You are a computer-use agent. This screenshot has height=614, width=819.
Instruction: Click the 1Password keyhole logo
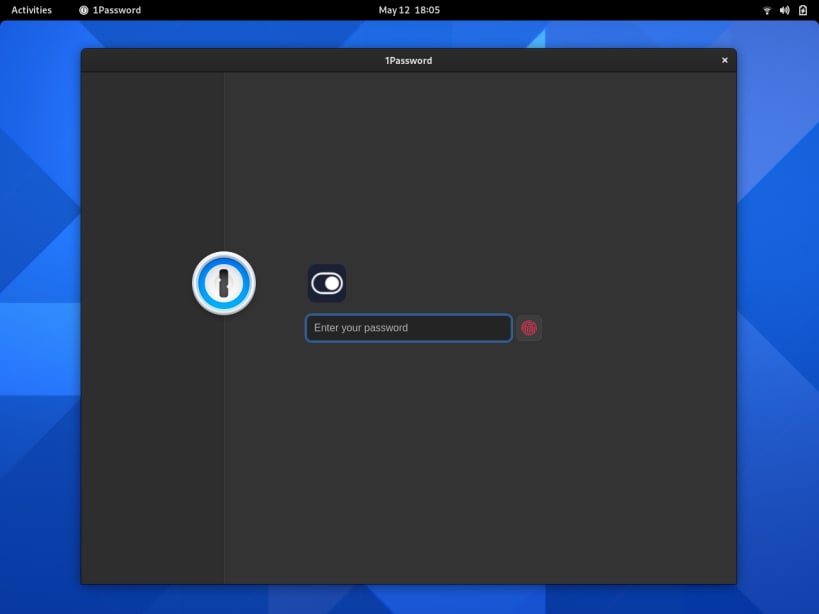click(223, 283)
